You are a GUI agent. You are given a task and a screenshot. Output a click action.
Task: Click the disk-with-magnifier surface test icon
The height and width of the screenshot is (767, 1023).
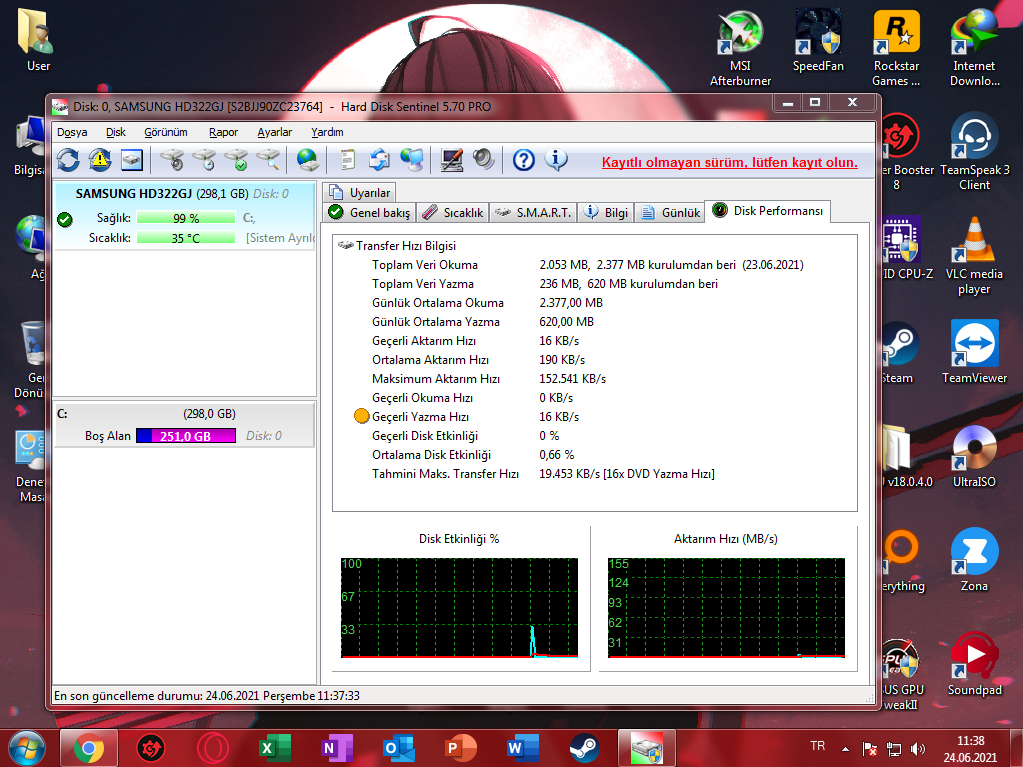[268, 160]
